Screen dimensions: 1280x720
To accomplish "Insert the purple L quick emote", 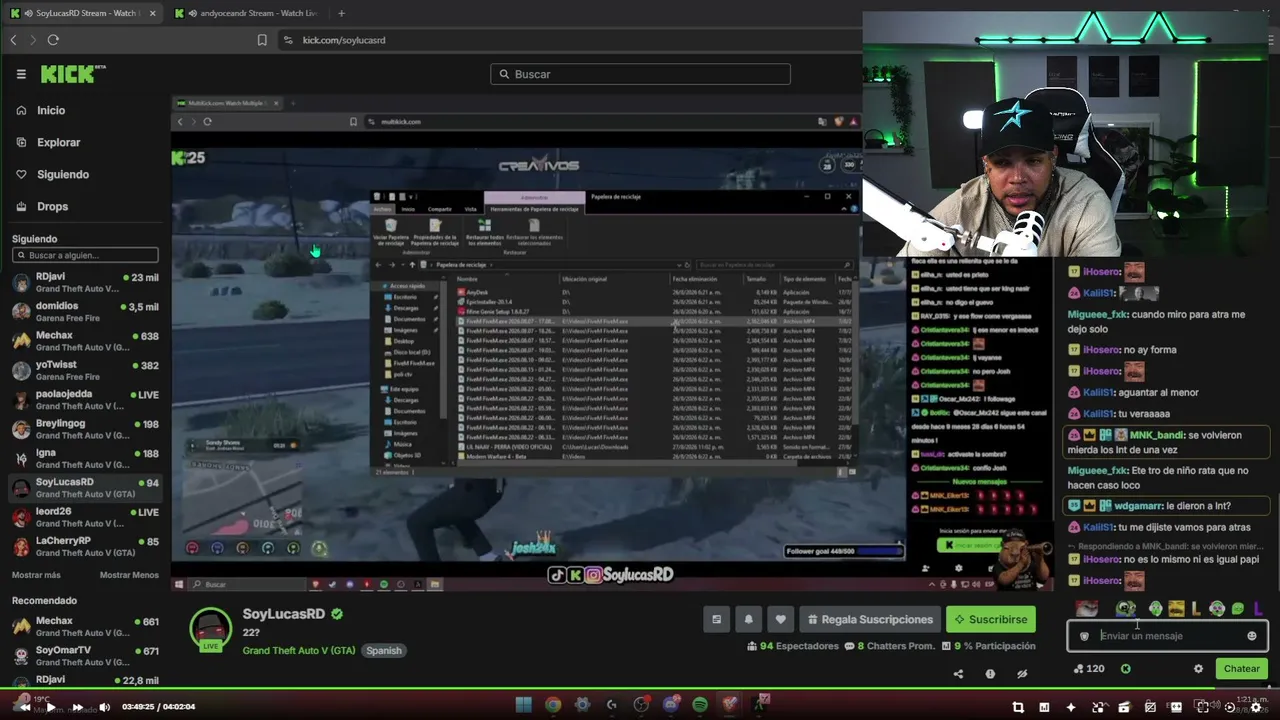I will [x=1257, y=609].
